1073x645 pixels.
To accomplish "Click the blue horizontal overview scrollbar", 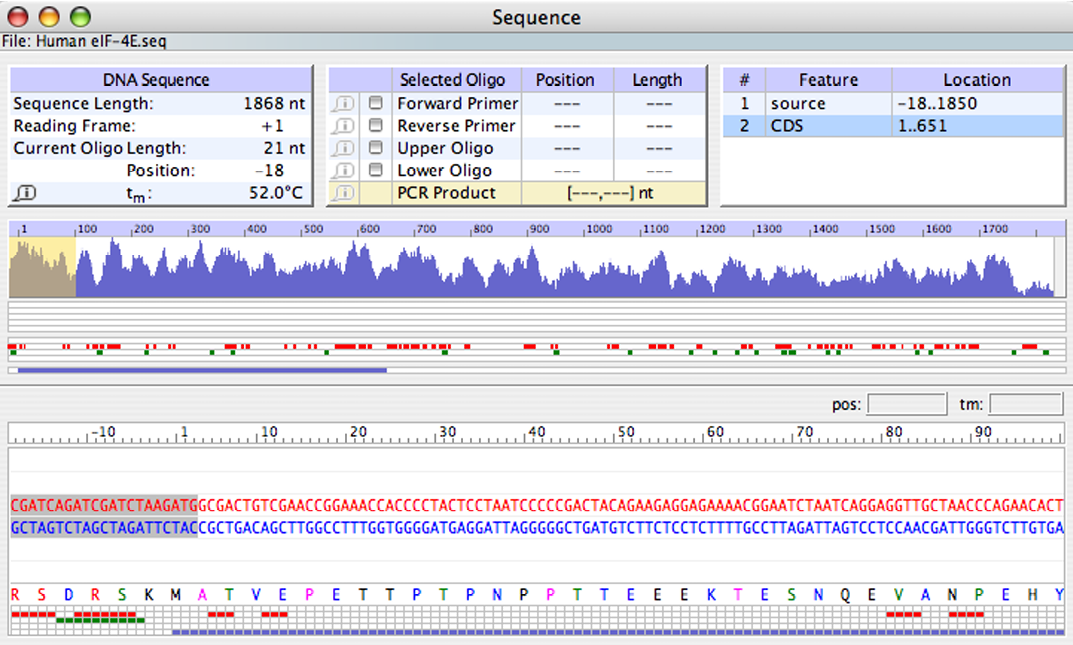I will coord(202,371).
